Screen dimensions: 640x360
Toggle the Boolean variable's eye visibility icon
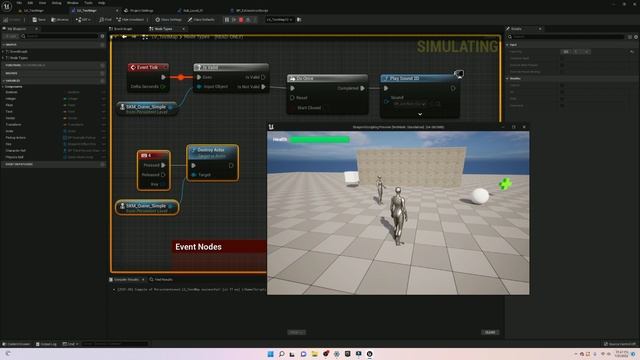(x=103, y=92)
